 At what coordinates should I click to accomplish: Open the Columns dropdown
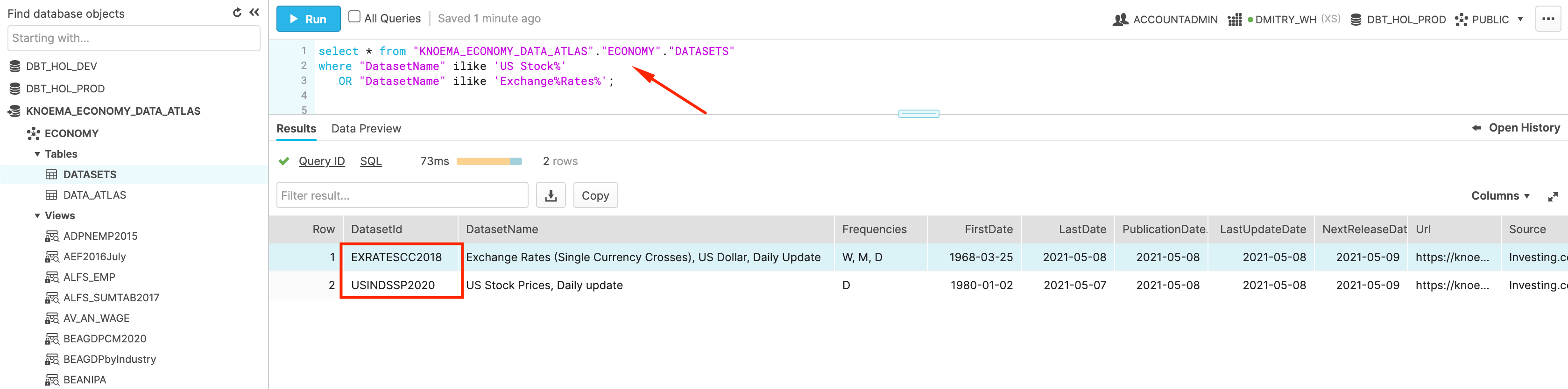(1500, 196)
